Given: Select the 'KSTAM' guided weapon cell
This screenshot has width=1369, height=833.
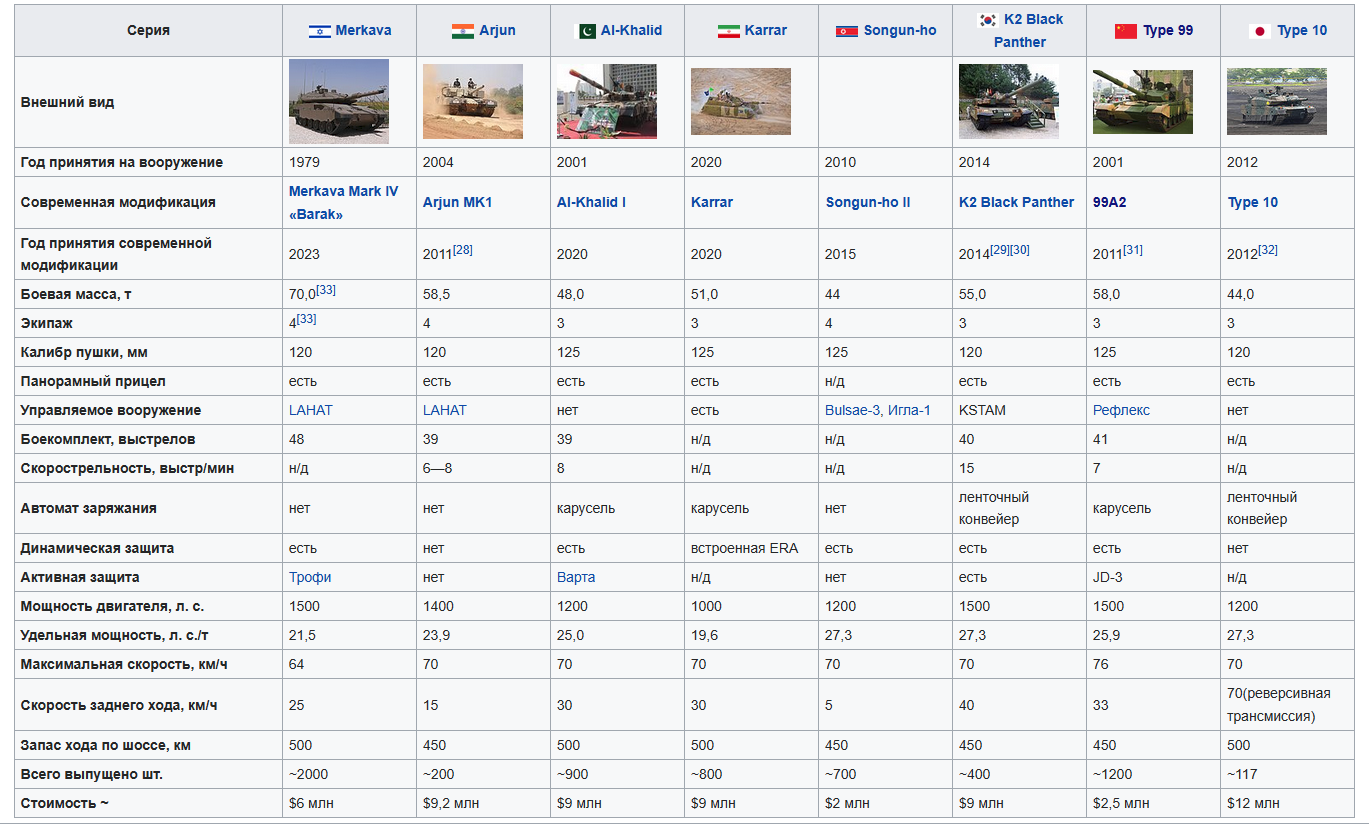Looking at the screenshot, I should coord(1020,410).
